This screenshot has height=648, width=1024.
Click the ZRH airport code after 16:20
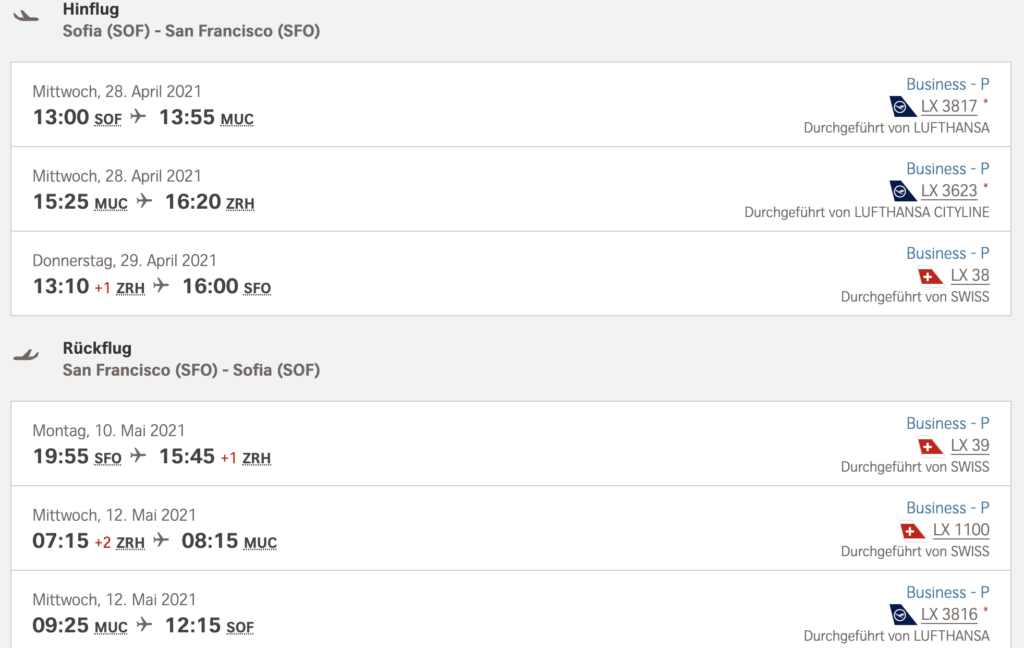(x=240, y=204)
